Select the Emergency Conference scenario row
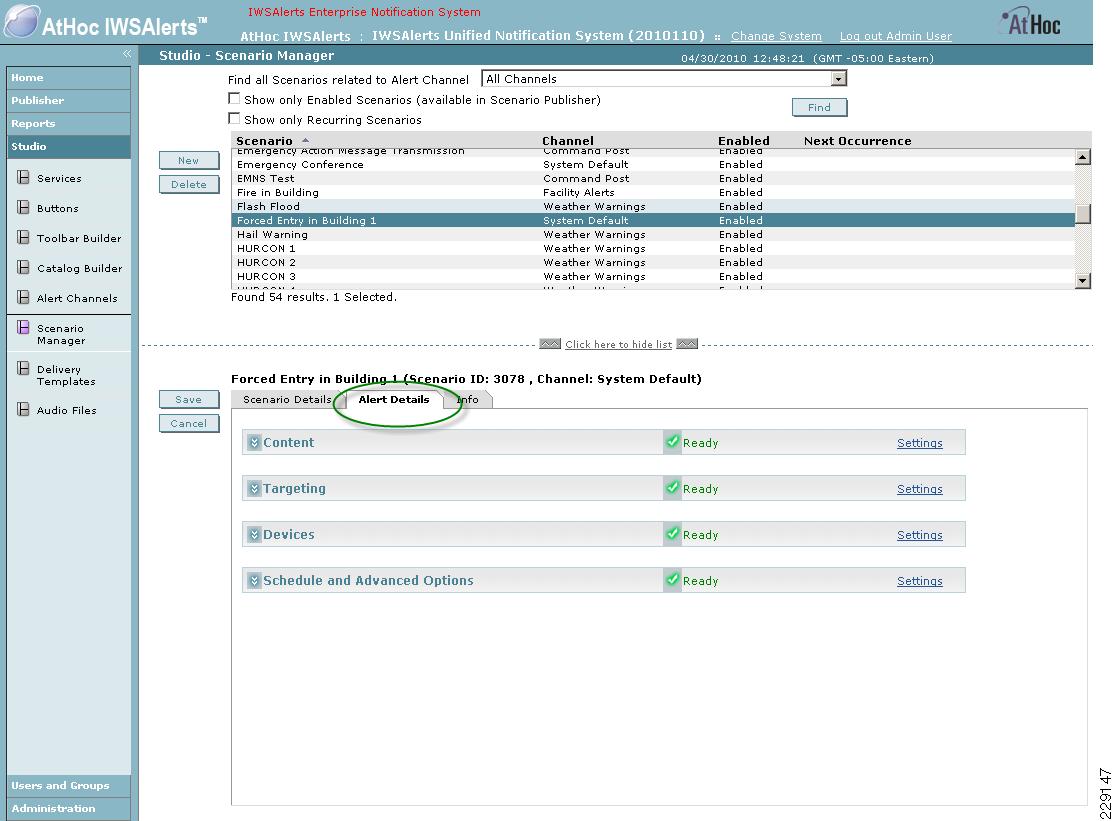1112x821 pixels. pyautogui.click(x=653, y=164)
